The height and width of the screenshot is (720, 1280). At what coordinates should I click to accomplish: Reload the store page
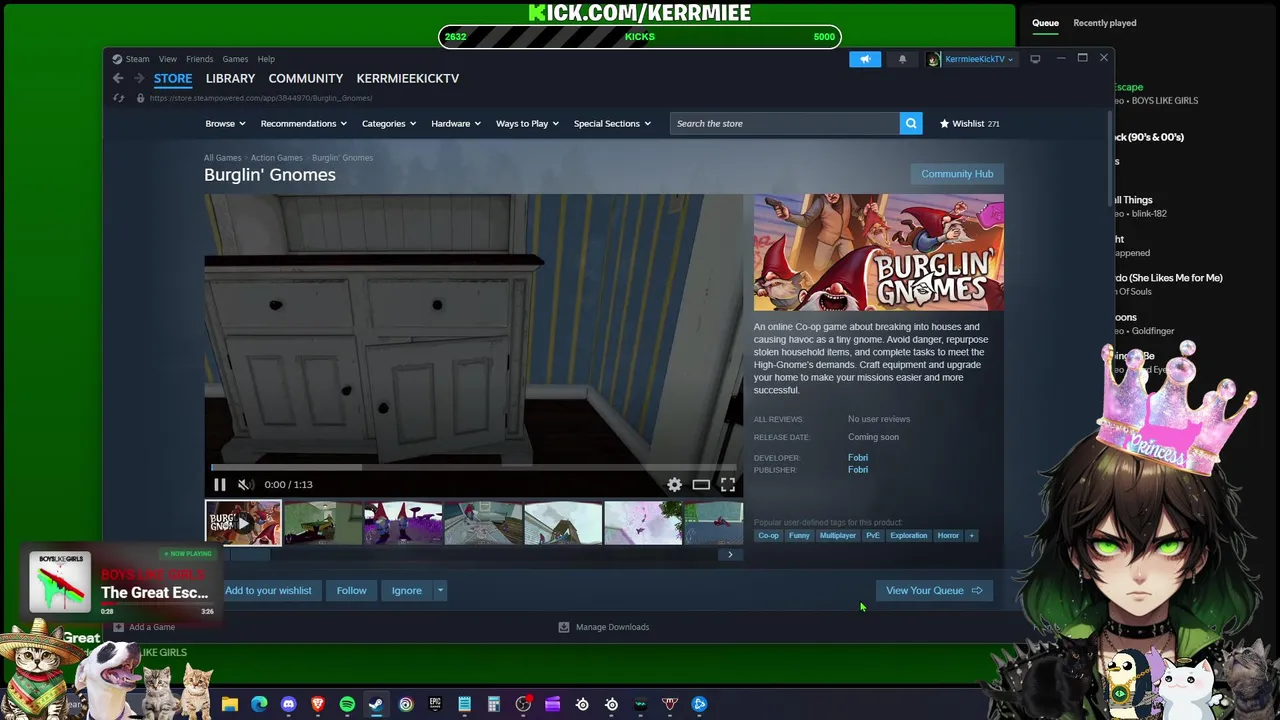point(118,98)
